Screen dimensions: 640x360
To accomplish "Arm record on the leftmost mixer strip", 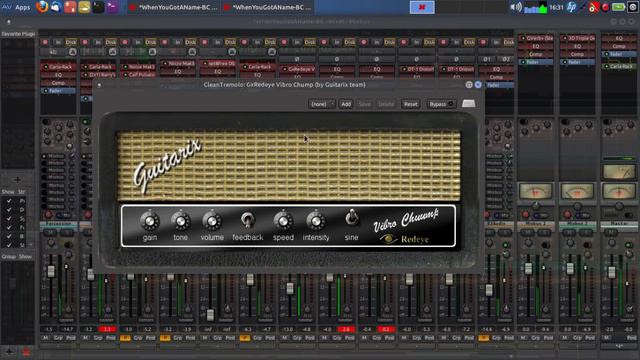I will 45,42.
